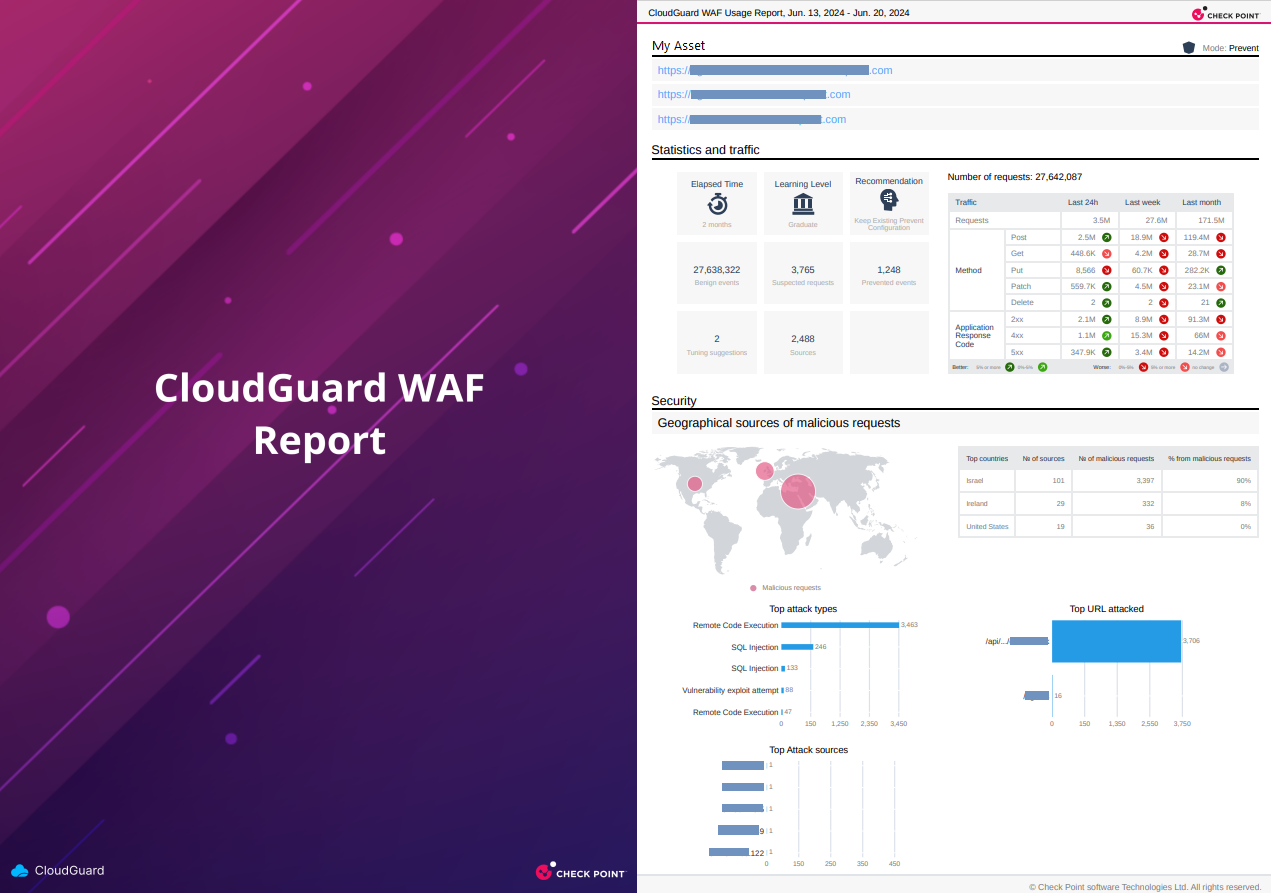Click the Learning Level institution icon
1271x893 pixels.
click(x=803, y=205)
